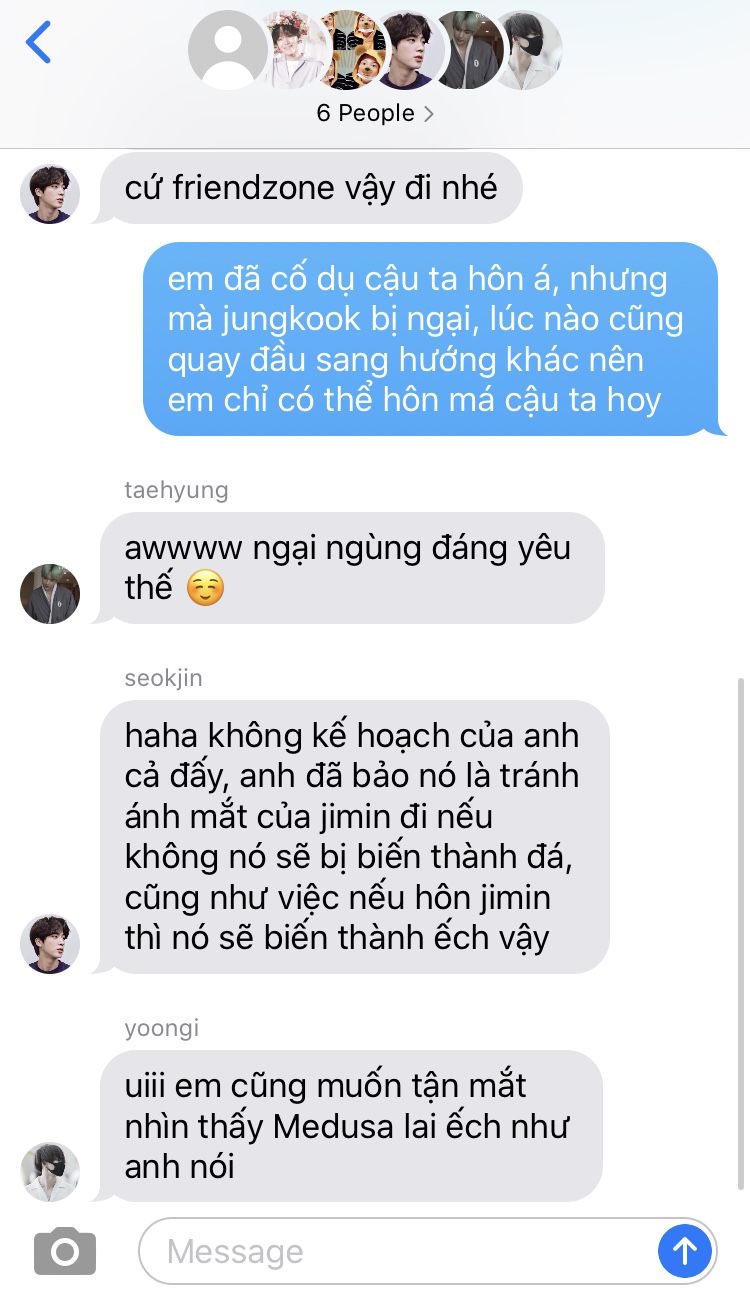Expand the 6 People group details
This screenshot has width=750, height=1296.
375,114
